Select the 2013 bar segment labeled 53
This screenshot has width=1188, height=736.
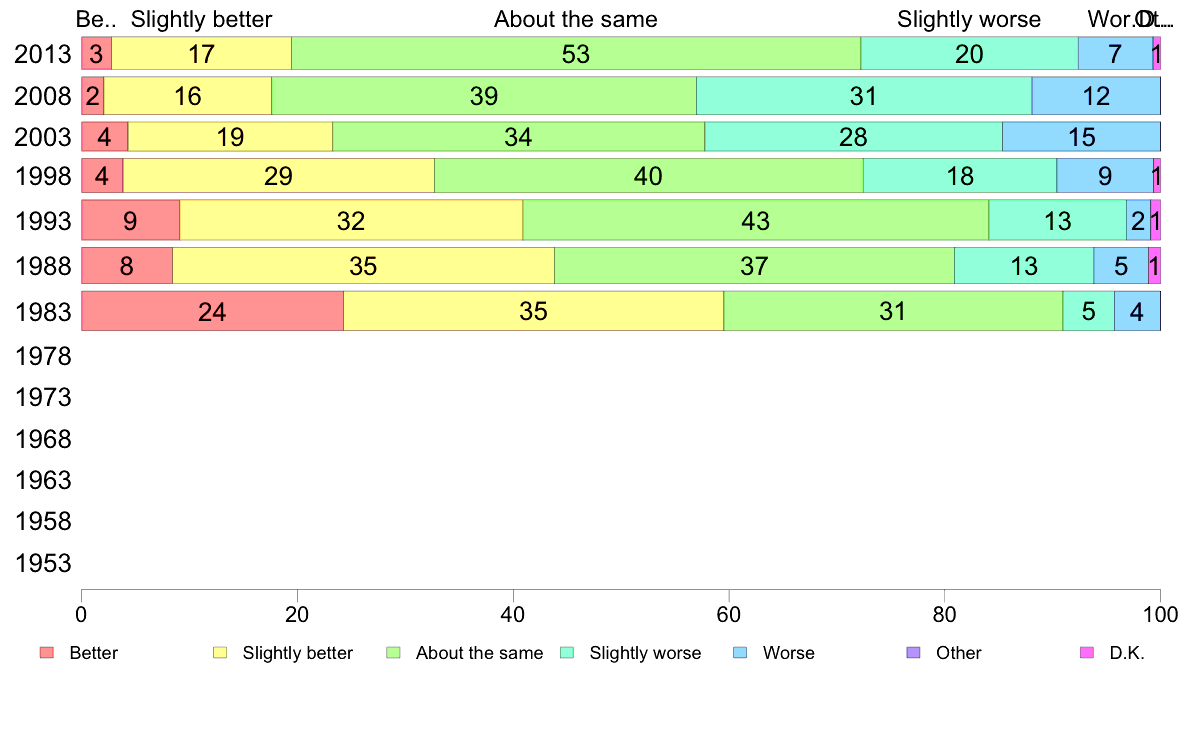click(x=576, y=54)
